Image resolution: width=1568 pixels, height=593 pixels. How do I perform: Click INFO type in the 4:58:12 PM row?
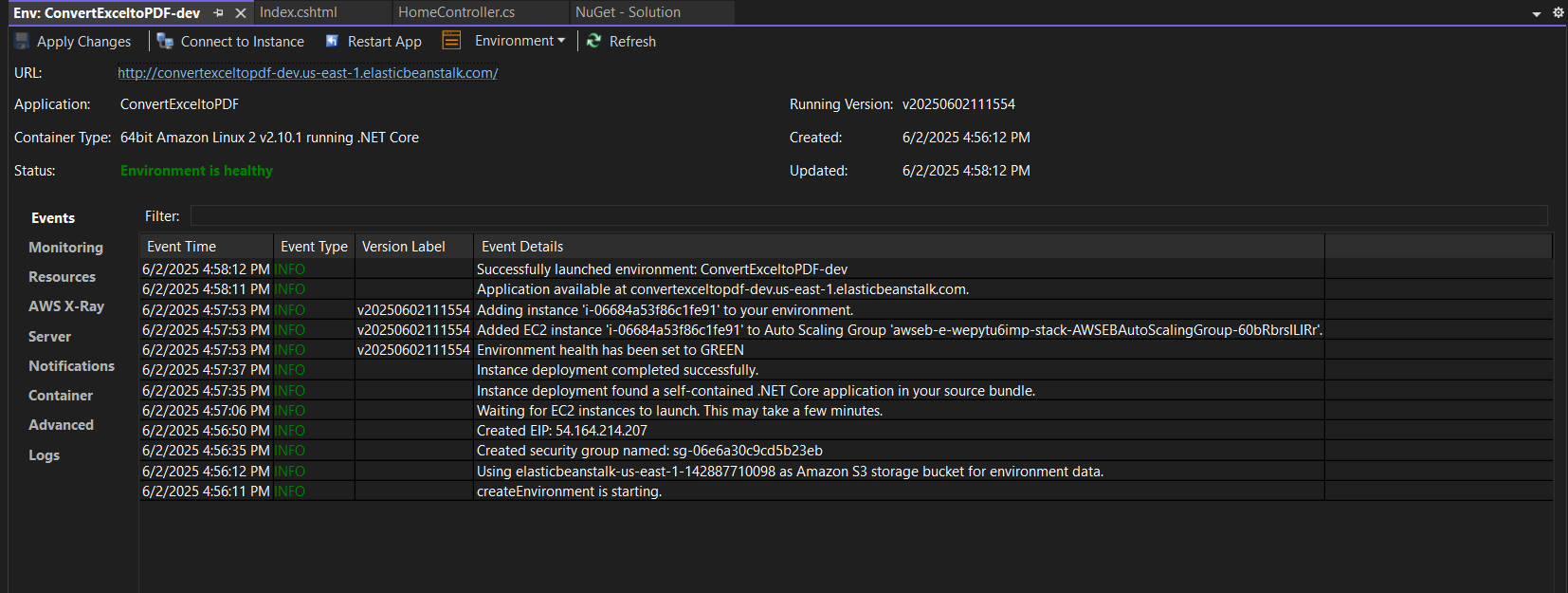coord(290,269)
